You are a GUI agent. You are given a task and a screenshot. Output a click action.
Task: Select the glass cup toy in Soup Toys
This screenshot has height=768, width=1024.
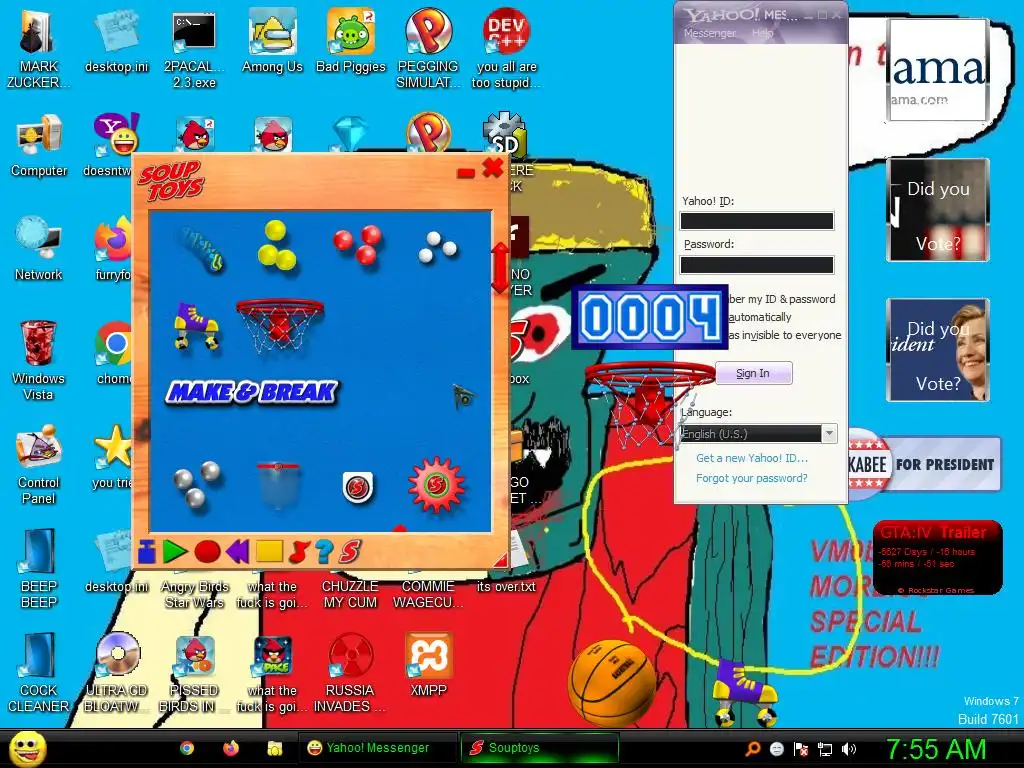(x=278, y=485)
